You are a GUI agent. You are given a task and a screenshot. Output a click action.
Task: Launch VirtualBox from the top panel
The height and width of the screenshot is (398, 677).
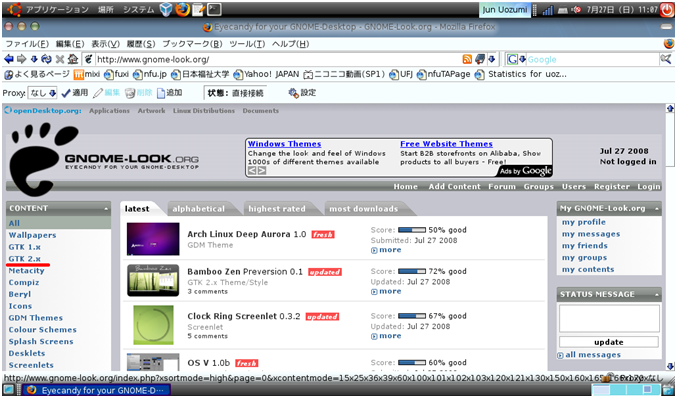[x=166, y=9]
